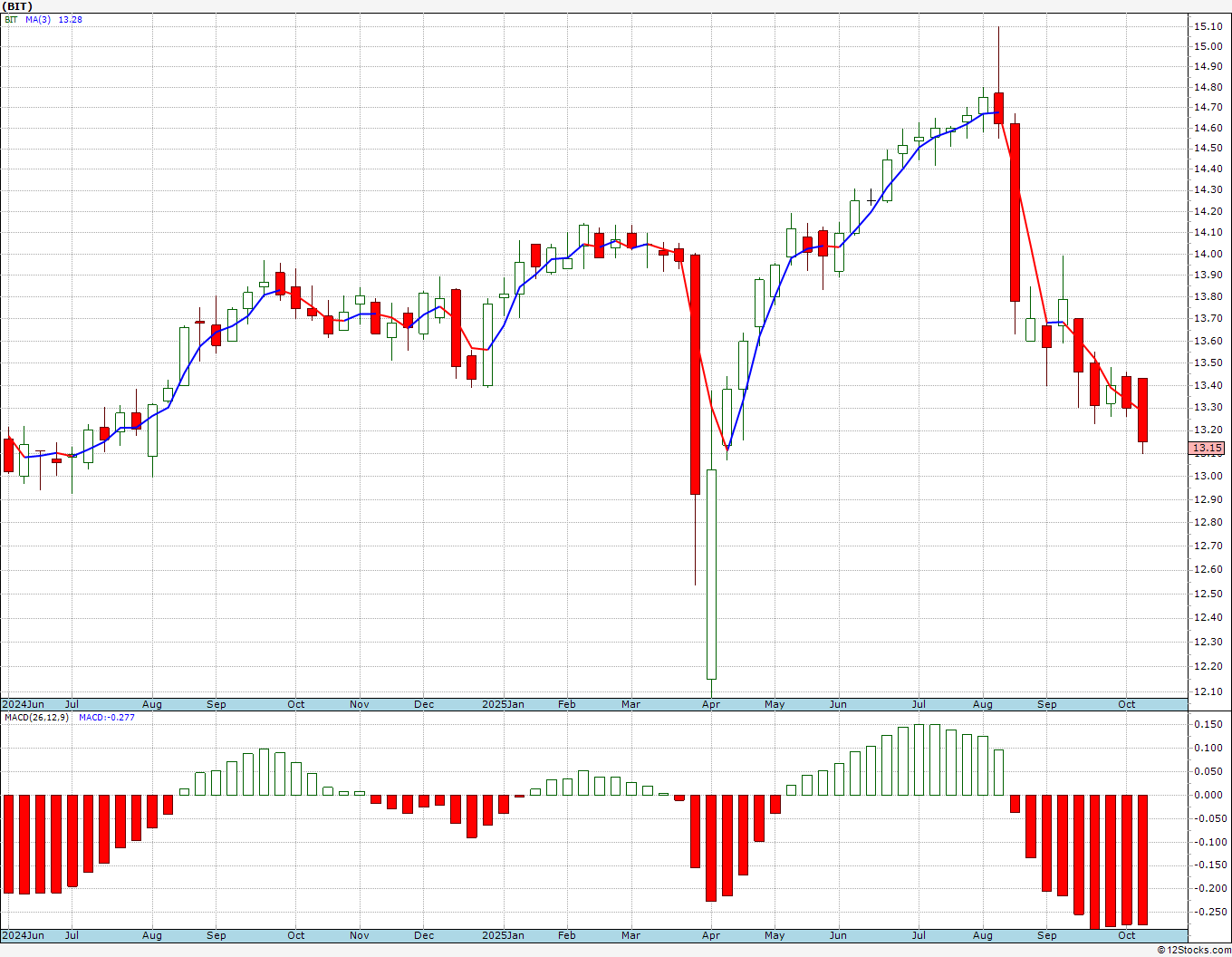Click May on the price chart time axis

[x=775, y=704]
